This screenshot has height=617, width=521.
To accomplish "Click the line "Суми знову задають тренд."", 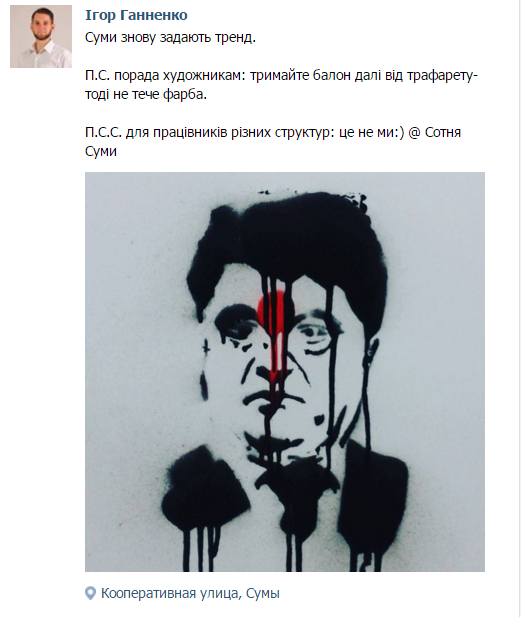I will [170, 38].
